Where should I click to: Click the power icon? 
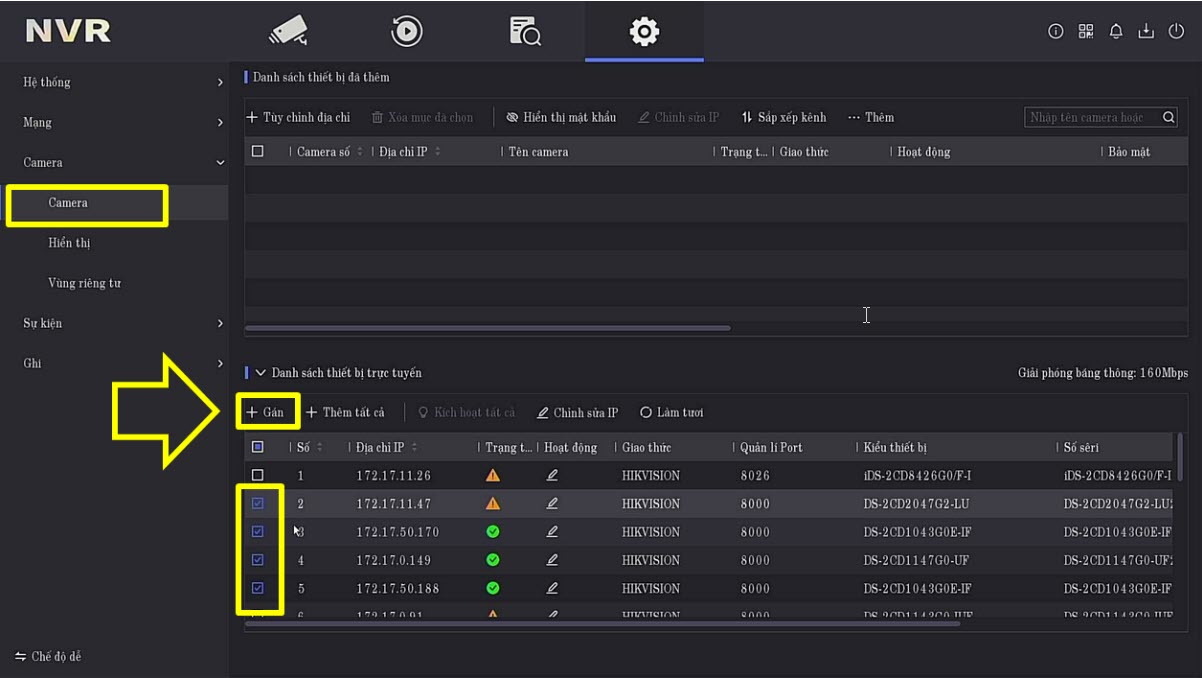pos(1177,32)
